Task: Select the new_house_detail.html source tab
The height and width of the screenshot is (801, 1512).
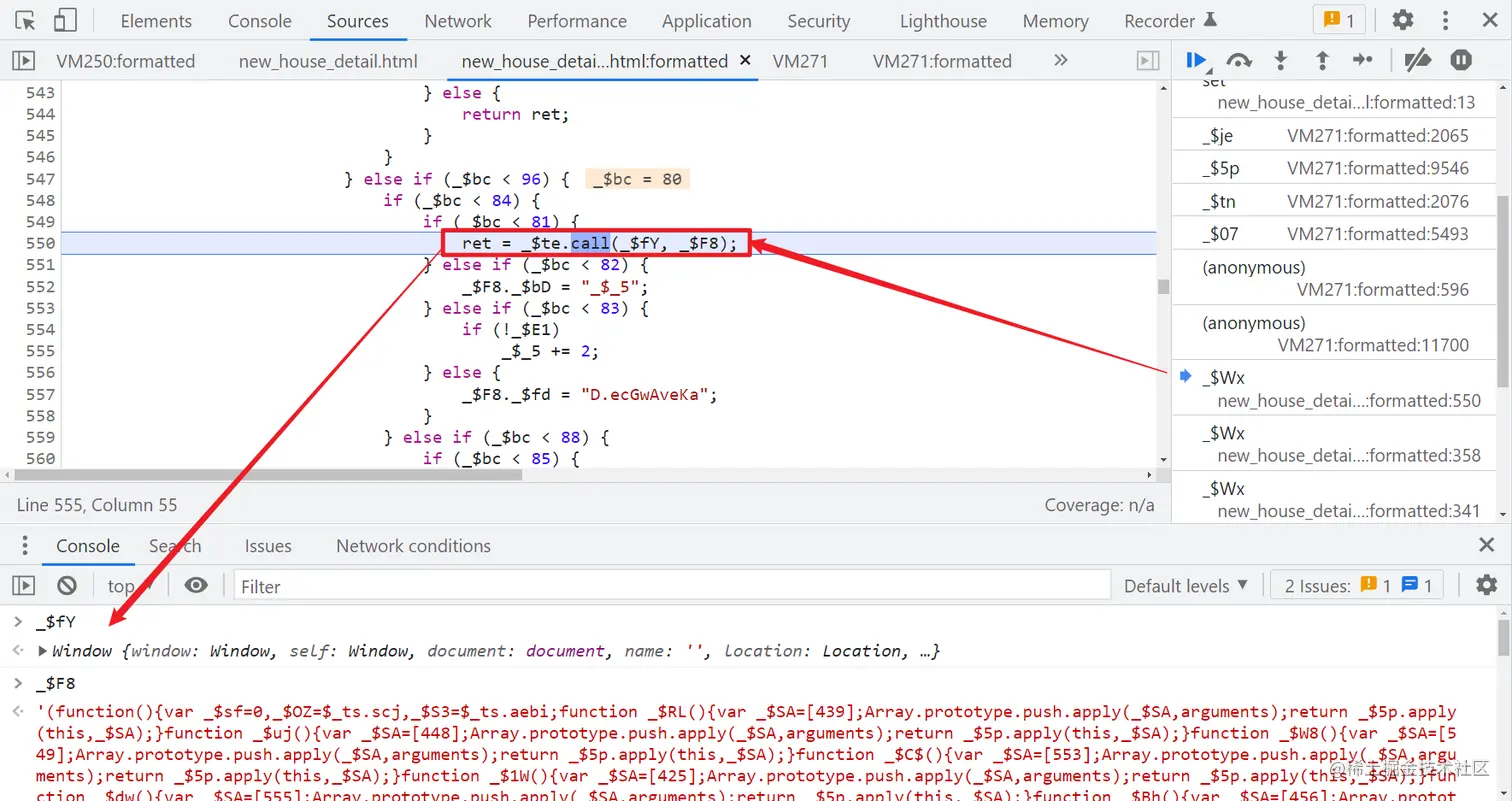Action: pyautogui.click(x=328, y=61)
